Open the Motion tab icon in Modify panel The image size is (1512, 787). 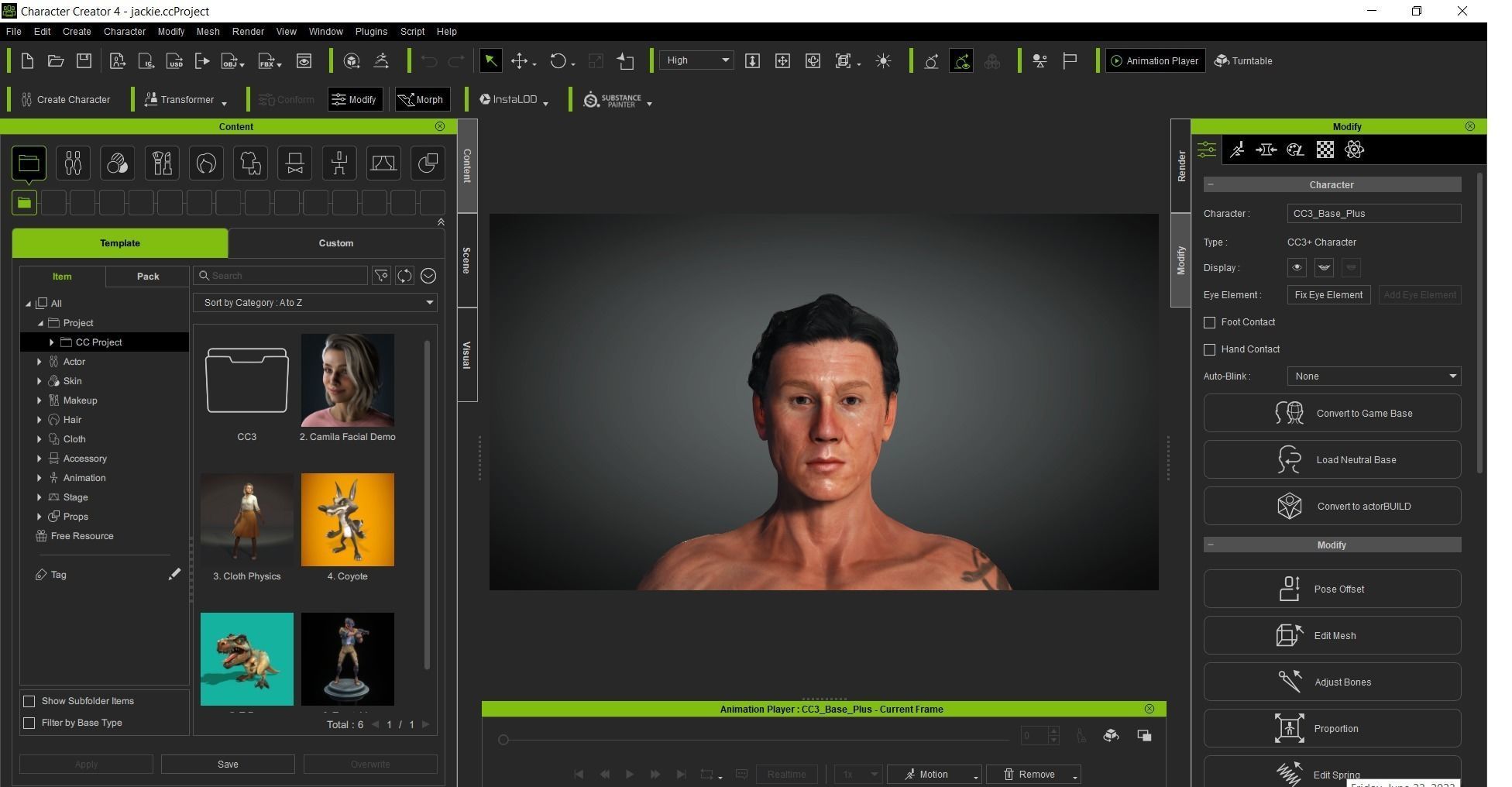pos(1237,150)
